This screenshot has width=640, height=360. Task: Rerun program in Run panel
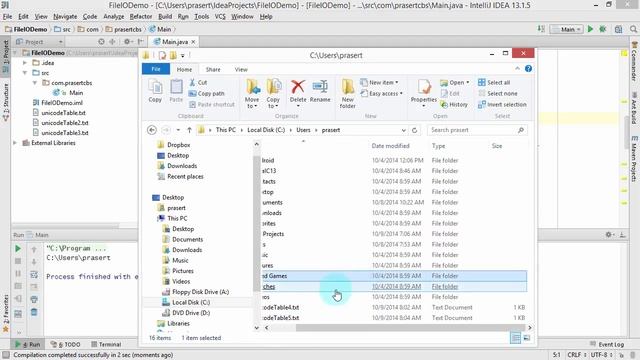click(18, 249)
